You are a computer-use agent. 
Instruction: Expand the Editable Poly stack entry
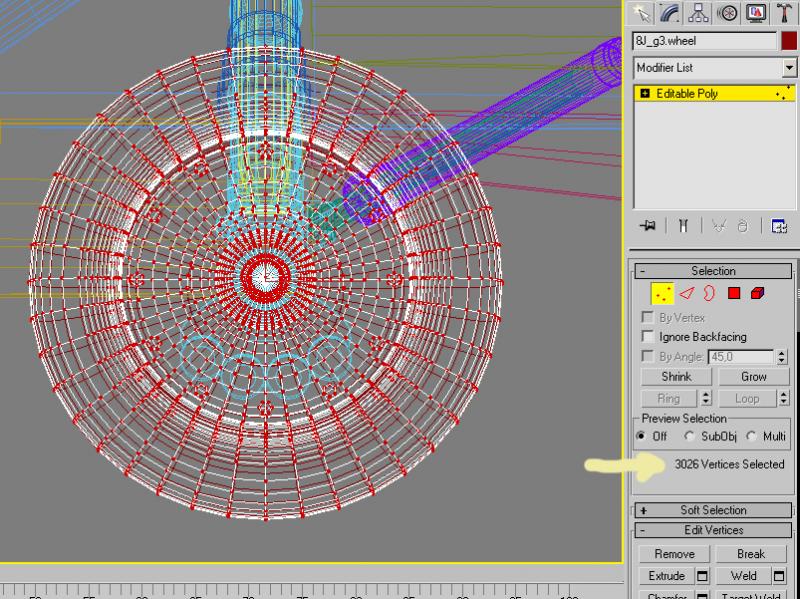tap(645, 94)
